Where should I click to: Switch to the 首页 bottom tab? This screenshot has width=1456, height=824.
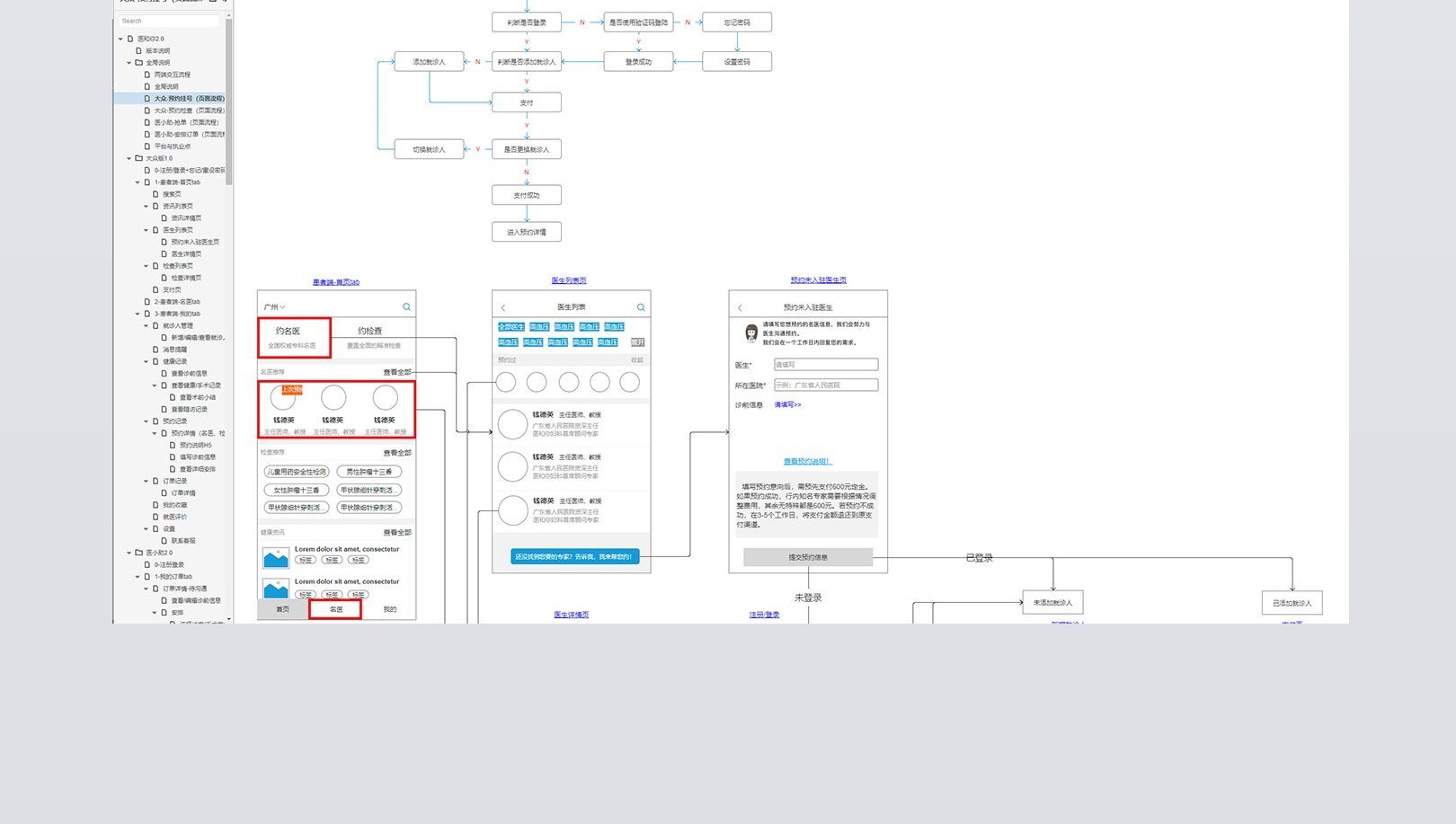point(283,609)
